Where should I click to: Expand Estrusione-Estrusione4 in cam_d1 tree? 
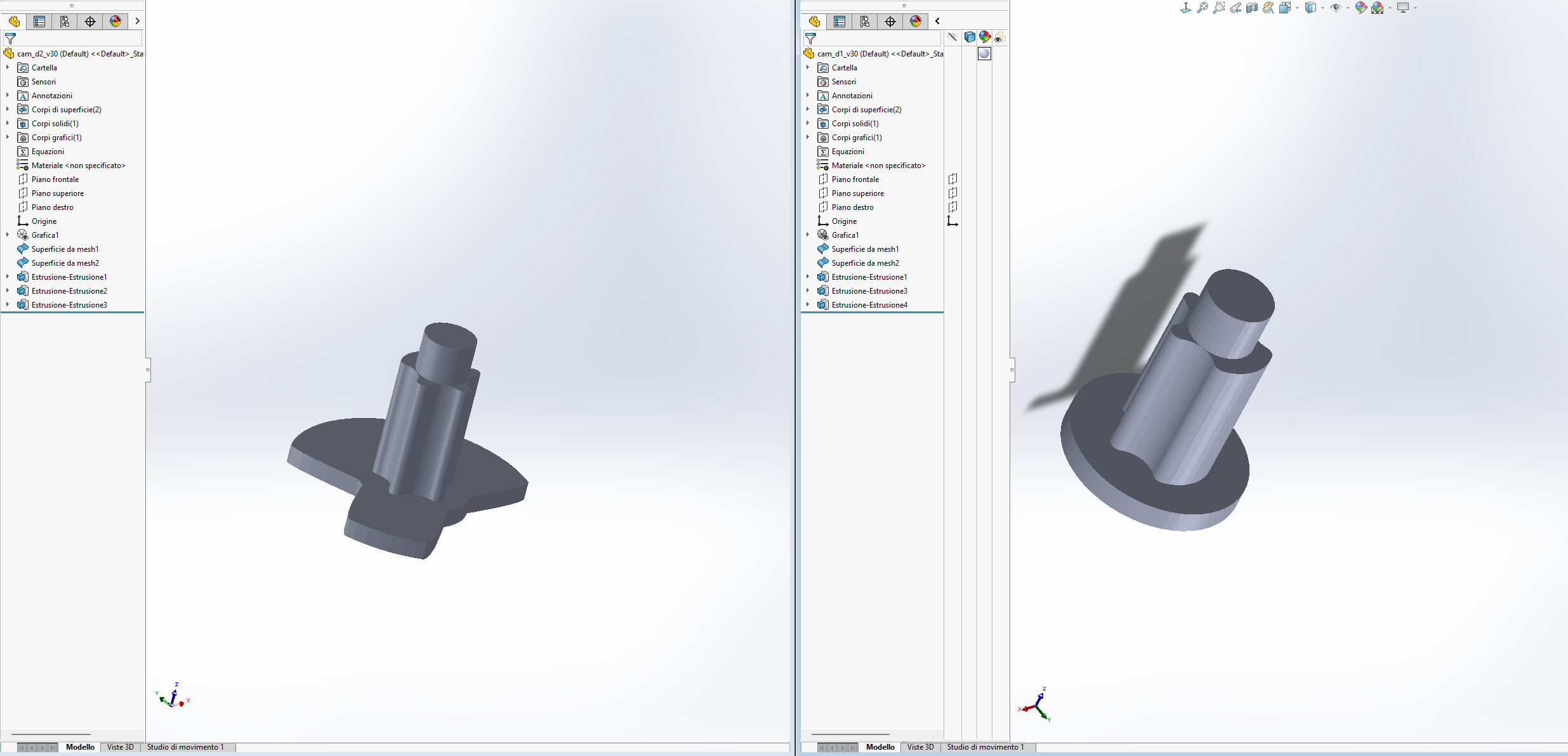(x=808, y=304)
